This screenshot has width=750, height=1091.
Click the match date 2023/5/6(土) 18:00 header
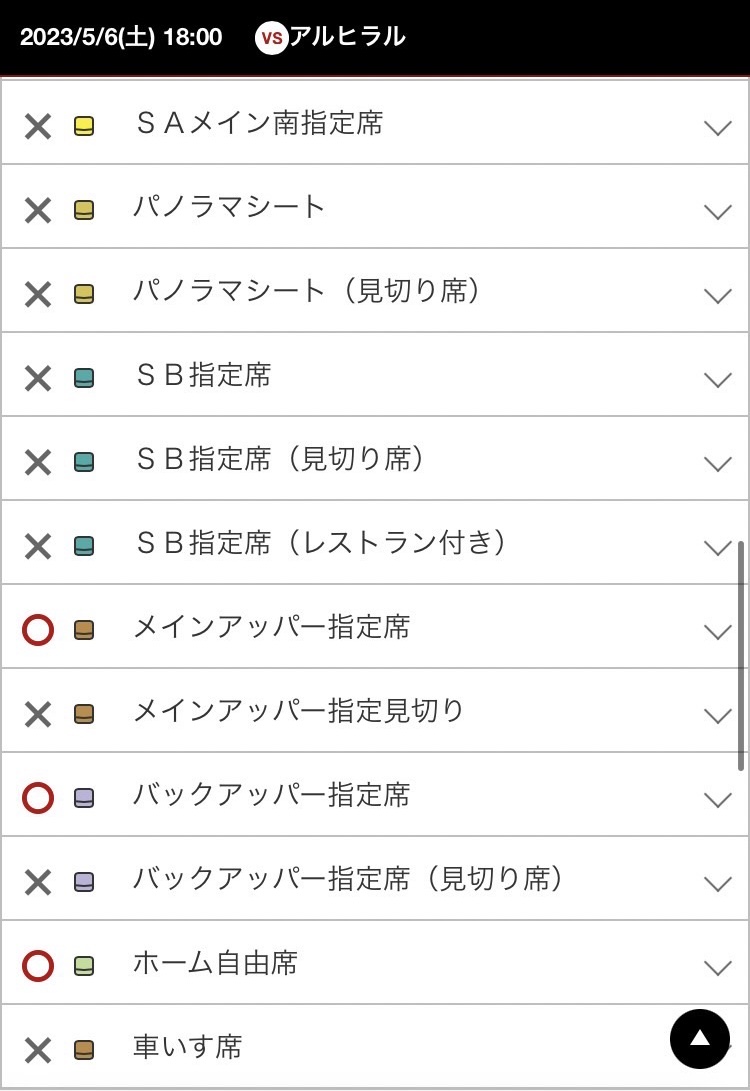(x=121, y=38)
